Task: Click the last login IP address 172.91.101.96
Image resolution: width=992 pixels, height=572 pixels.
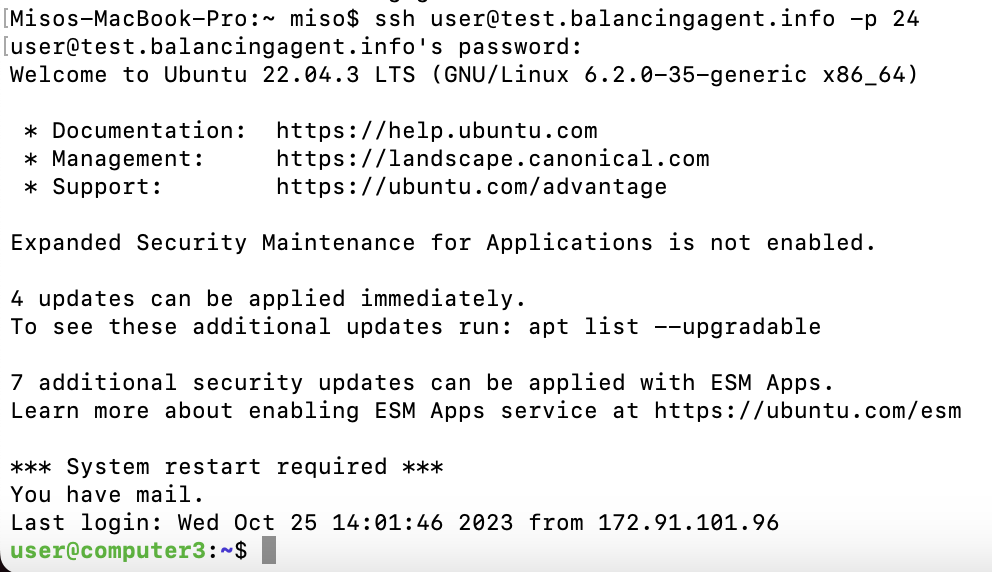Action: coord(688,523)
